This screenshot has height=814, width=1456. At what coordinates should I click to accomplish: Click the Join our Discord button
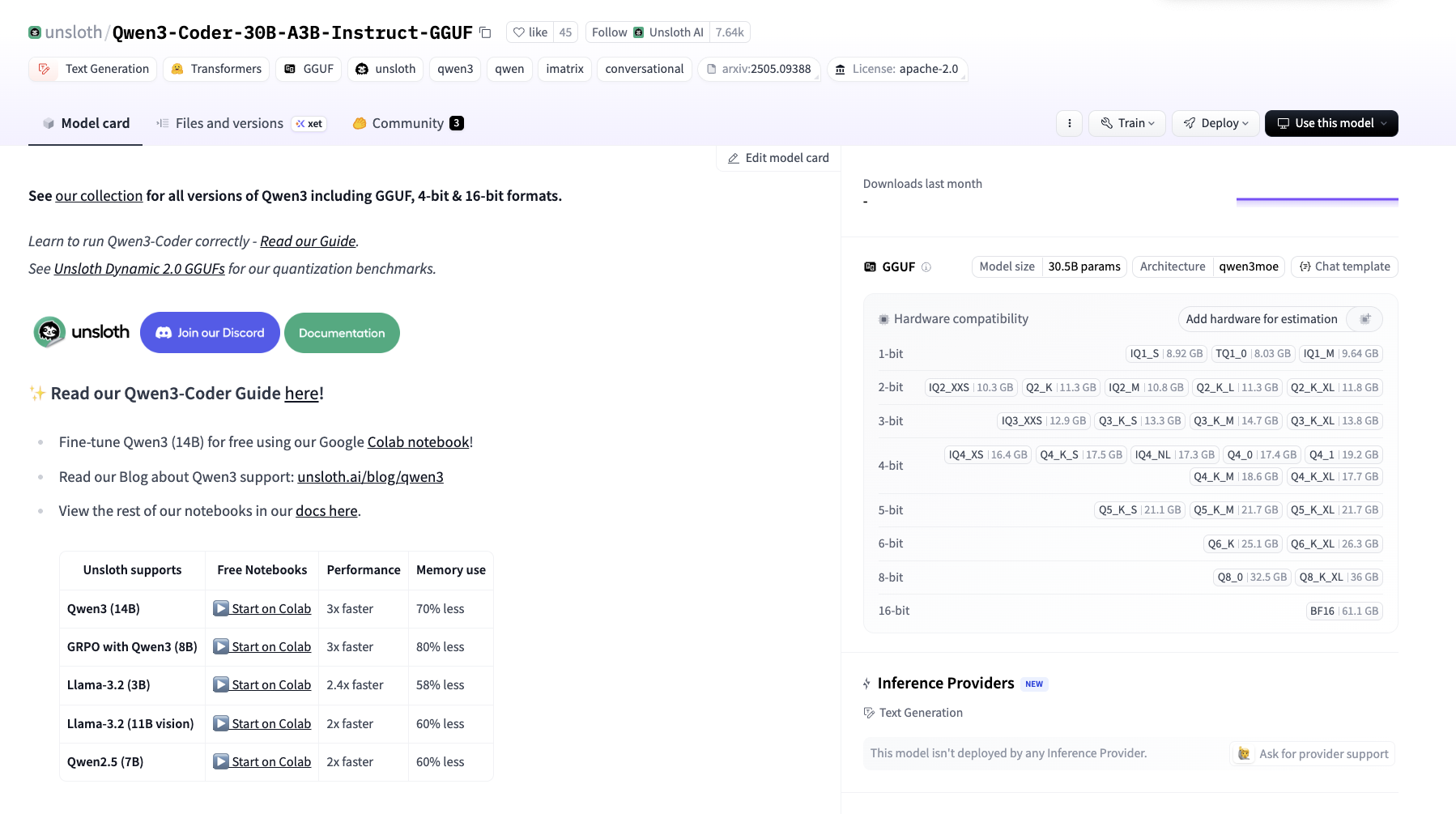(x=210, y=333)
